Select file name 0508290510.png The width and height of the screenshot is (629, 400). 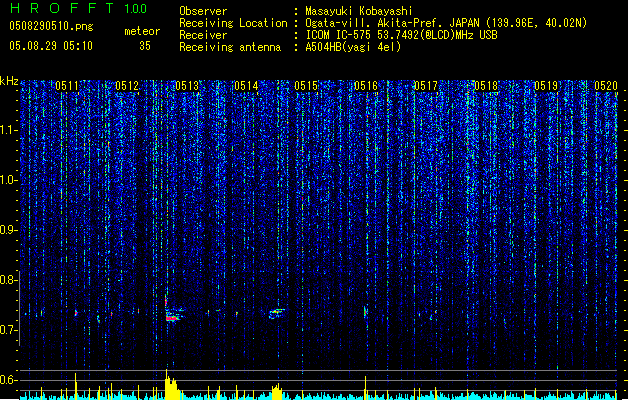[51, 26]
